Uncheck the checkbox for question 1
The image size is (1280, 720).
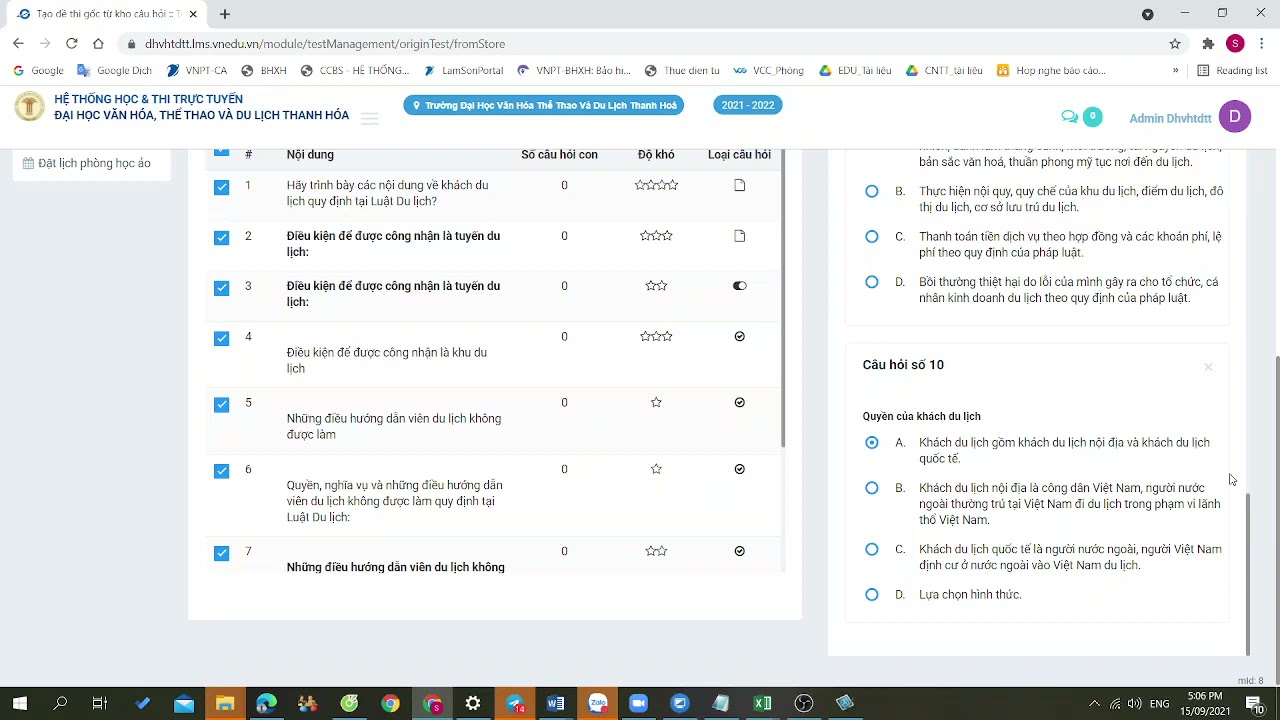tap(221, 187)
